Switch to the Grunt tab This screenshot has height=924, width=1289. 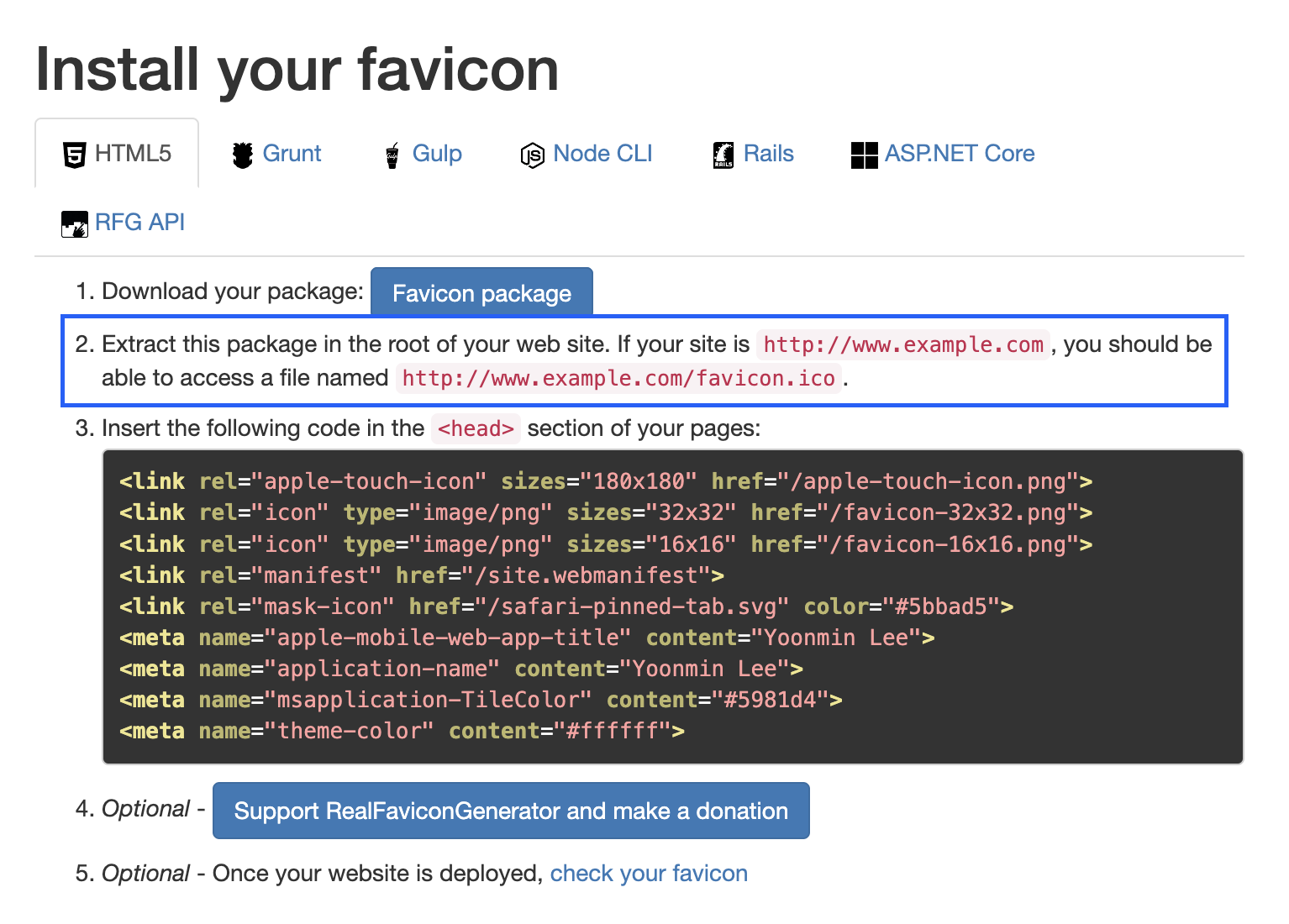[x=276, y=154]
